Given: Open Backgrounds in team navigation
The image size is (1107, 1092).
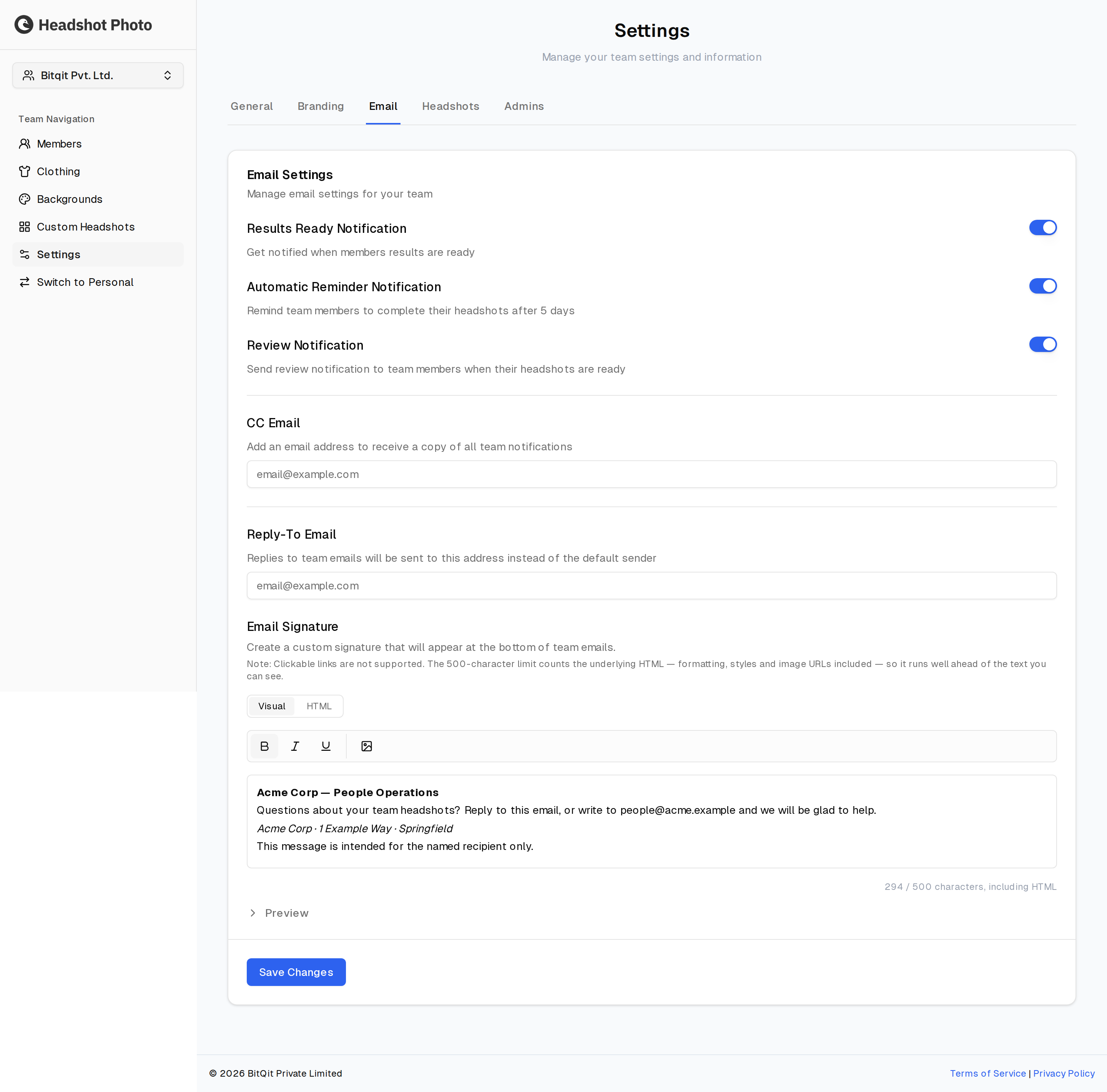Looking at the screenshot, I should [98, 199].
